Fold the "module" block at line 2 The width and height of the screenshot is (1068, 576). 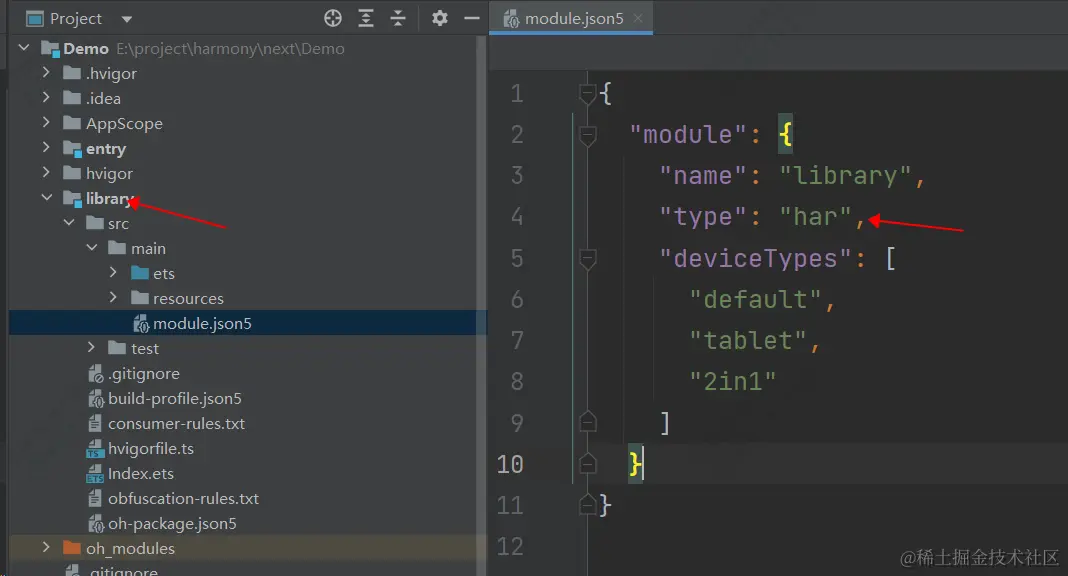pos(588,135)
